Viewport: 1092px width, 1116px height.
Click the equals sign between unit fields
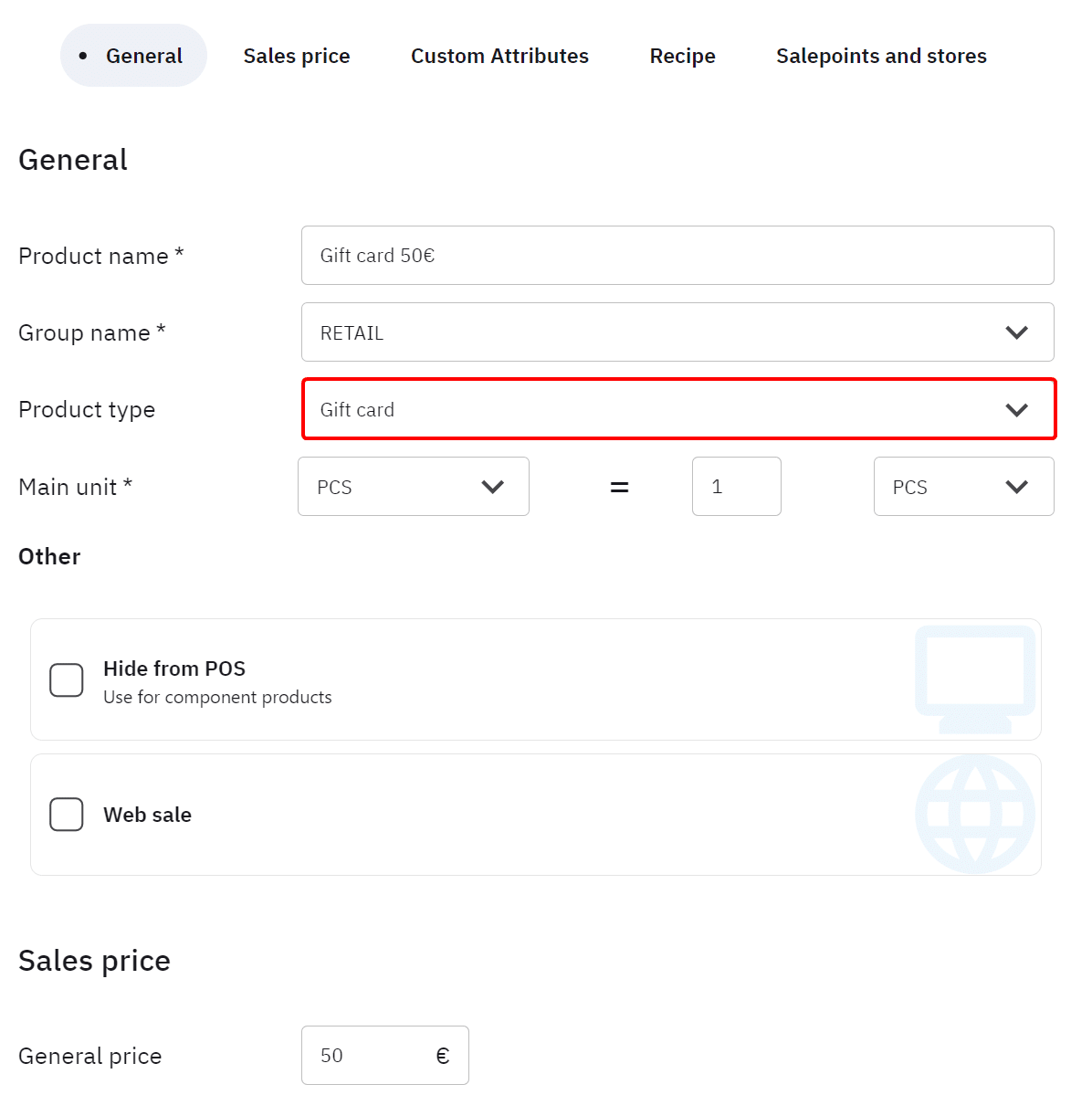tap(619, 488)
